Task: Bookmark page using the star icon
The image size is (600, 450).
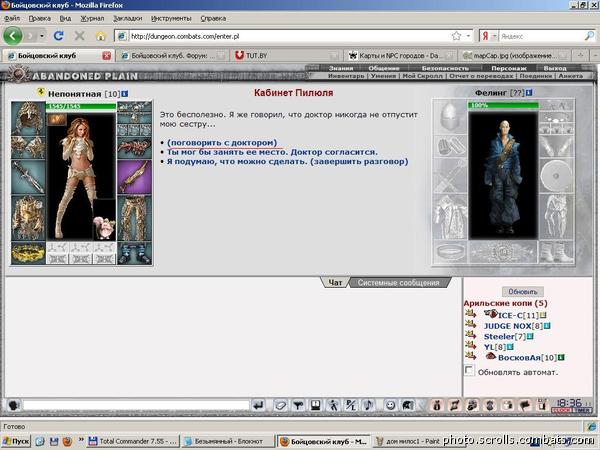Action: 456,36
